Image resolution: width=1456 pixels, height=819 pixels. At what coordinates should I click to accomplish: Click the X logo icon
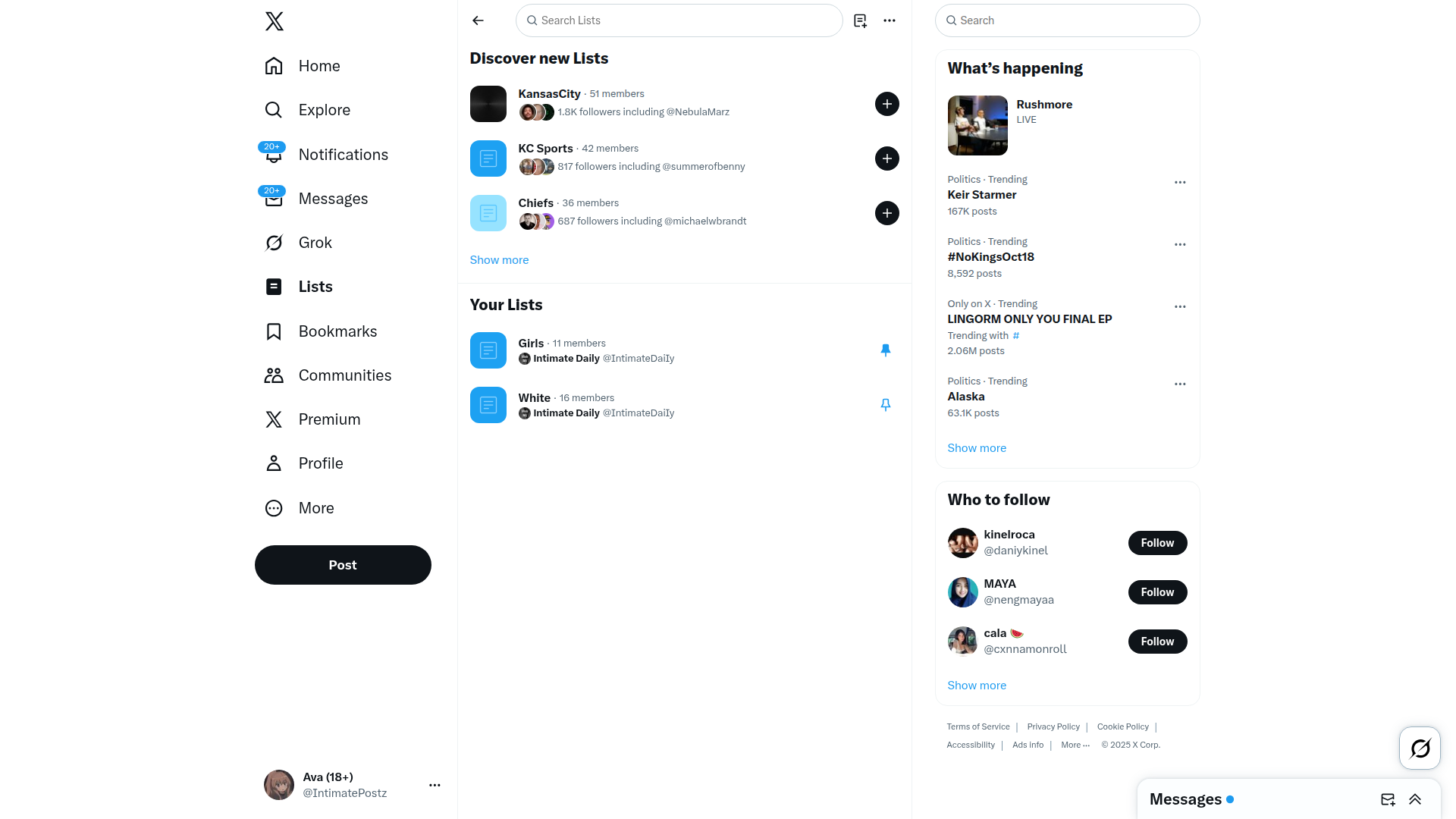tap(275, 21)
